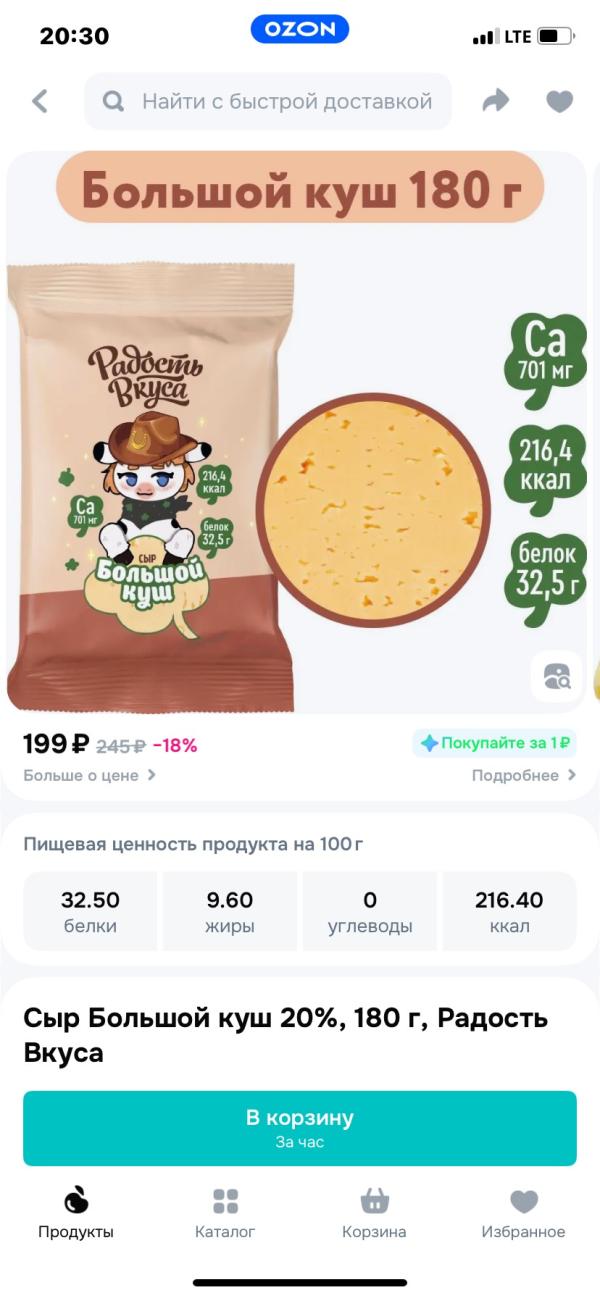Screen dimensions: 600x1297
Task: Tap the heart icon beside share
Action: (559, 101)
